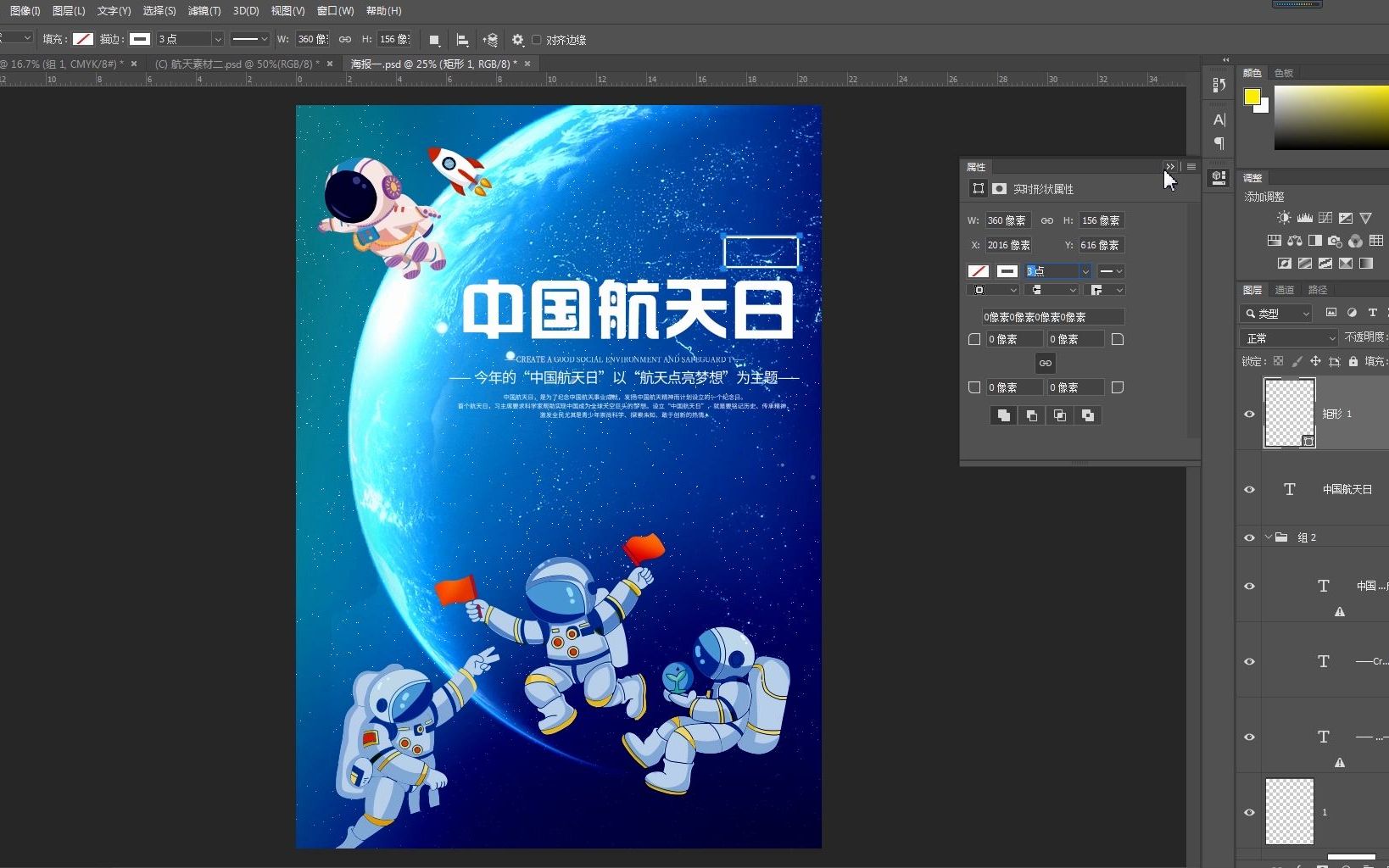1389x868 pixels.
Task: Click the brightness/contrast adjustment icon
Action: [1284, 218]
